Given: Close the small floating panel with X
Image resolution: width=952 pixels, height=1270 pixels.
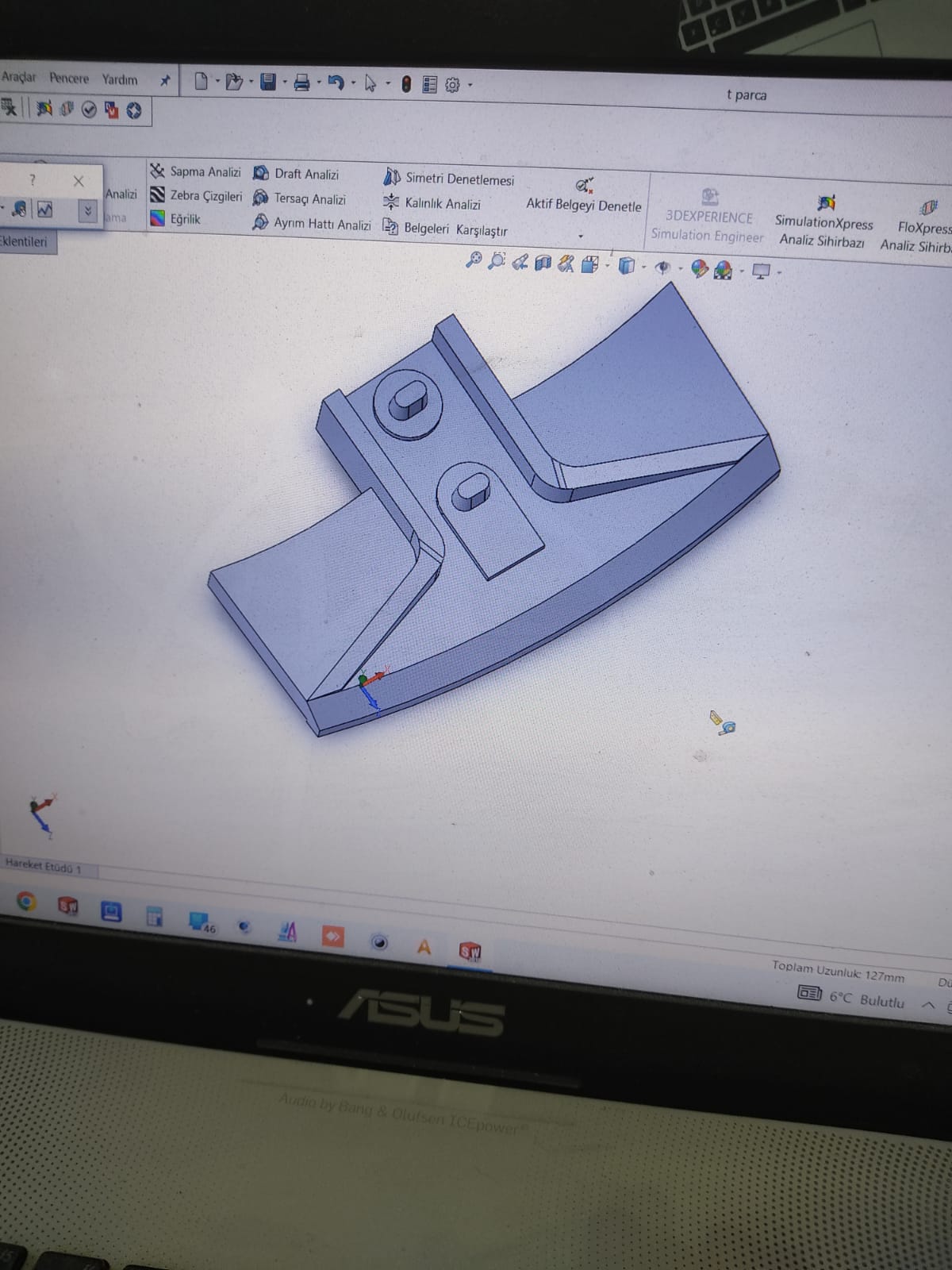Looking at the screenshot, I should pyautogui.click(x=78, y=181).
